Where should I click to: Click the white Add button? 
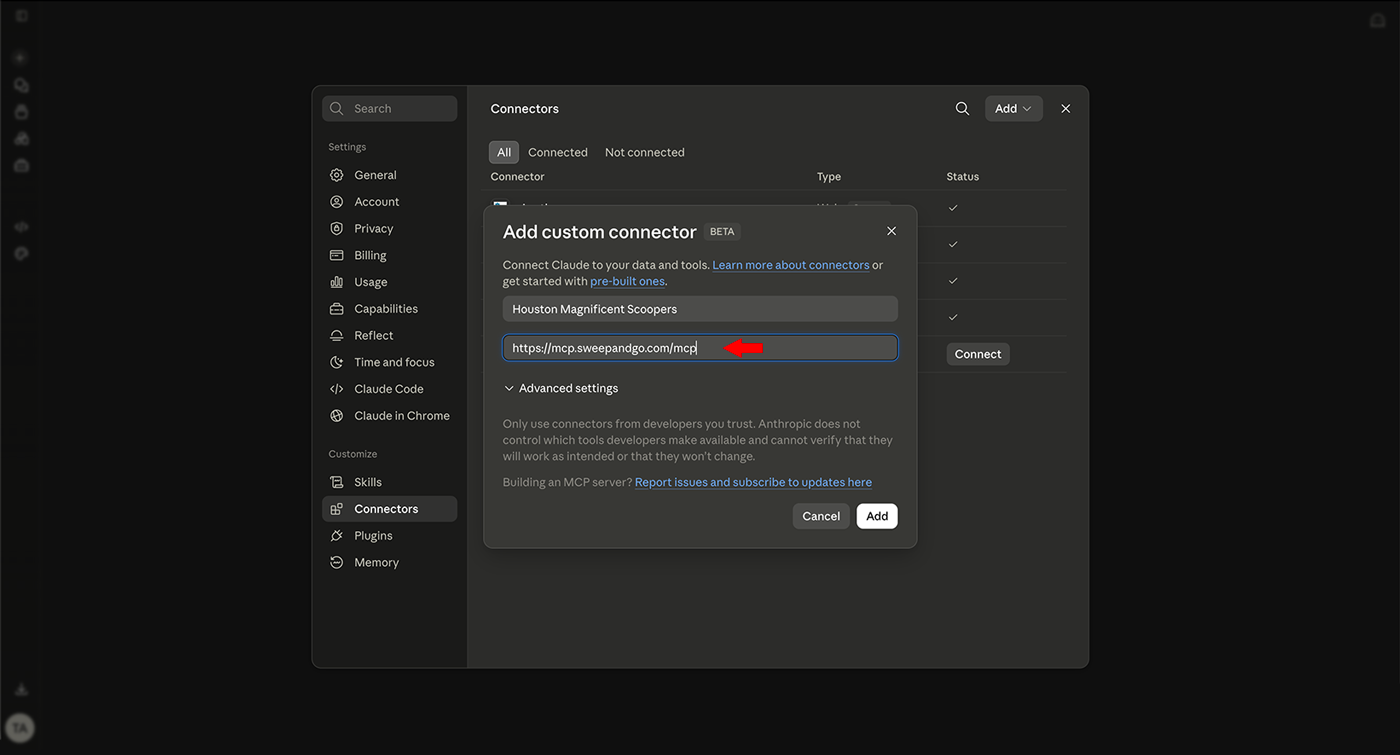[877, 516]
